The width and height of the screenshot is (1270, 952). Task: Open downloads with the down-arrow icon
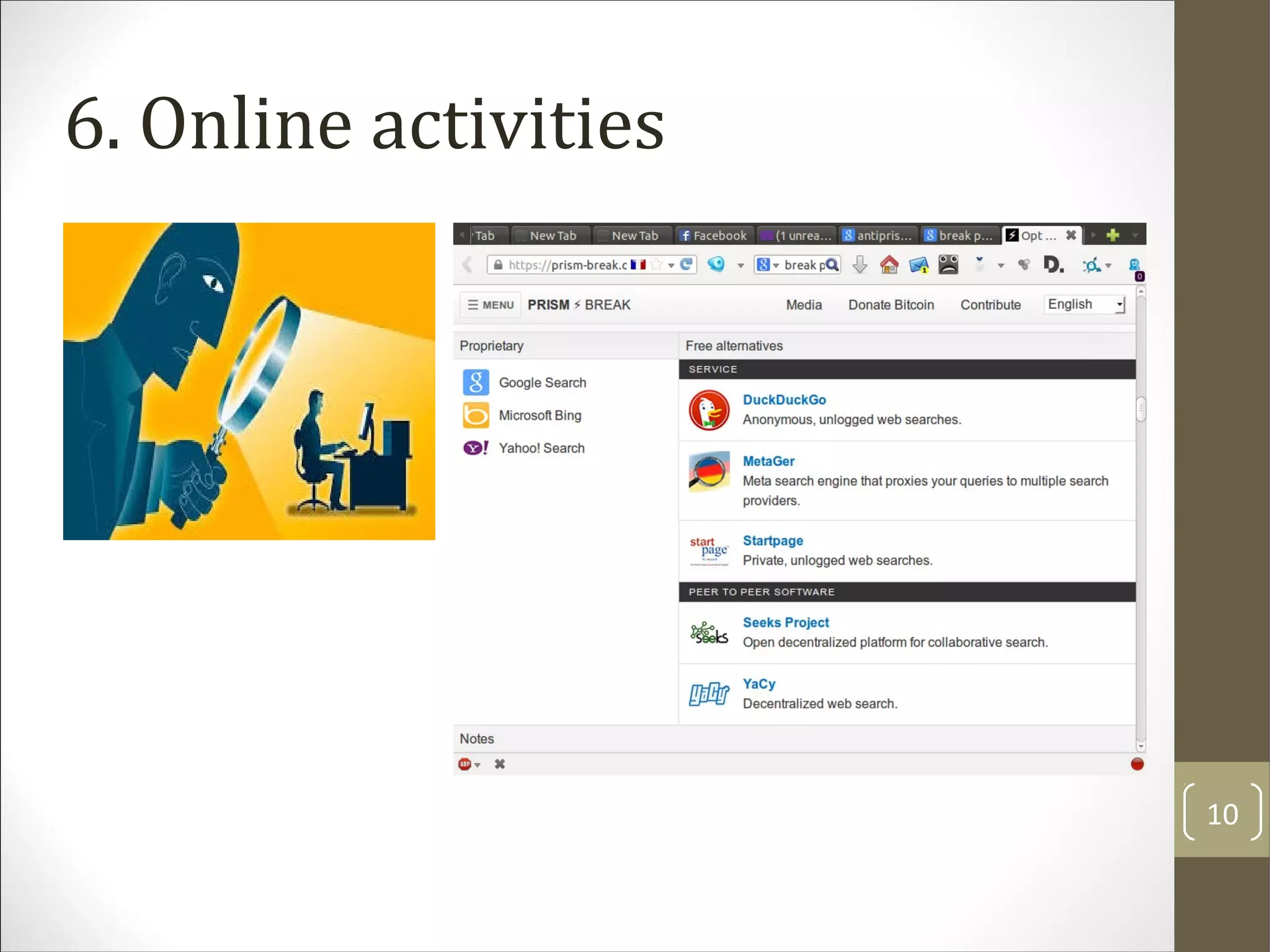[x=859, y=265]
